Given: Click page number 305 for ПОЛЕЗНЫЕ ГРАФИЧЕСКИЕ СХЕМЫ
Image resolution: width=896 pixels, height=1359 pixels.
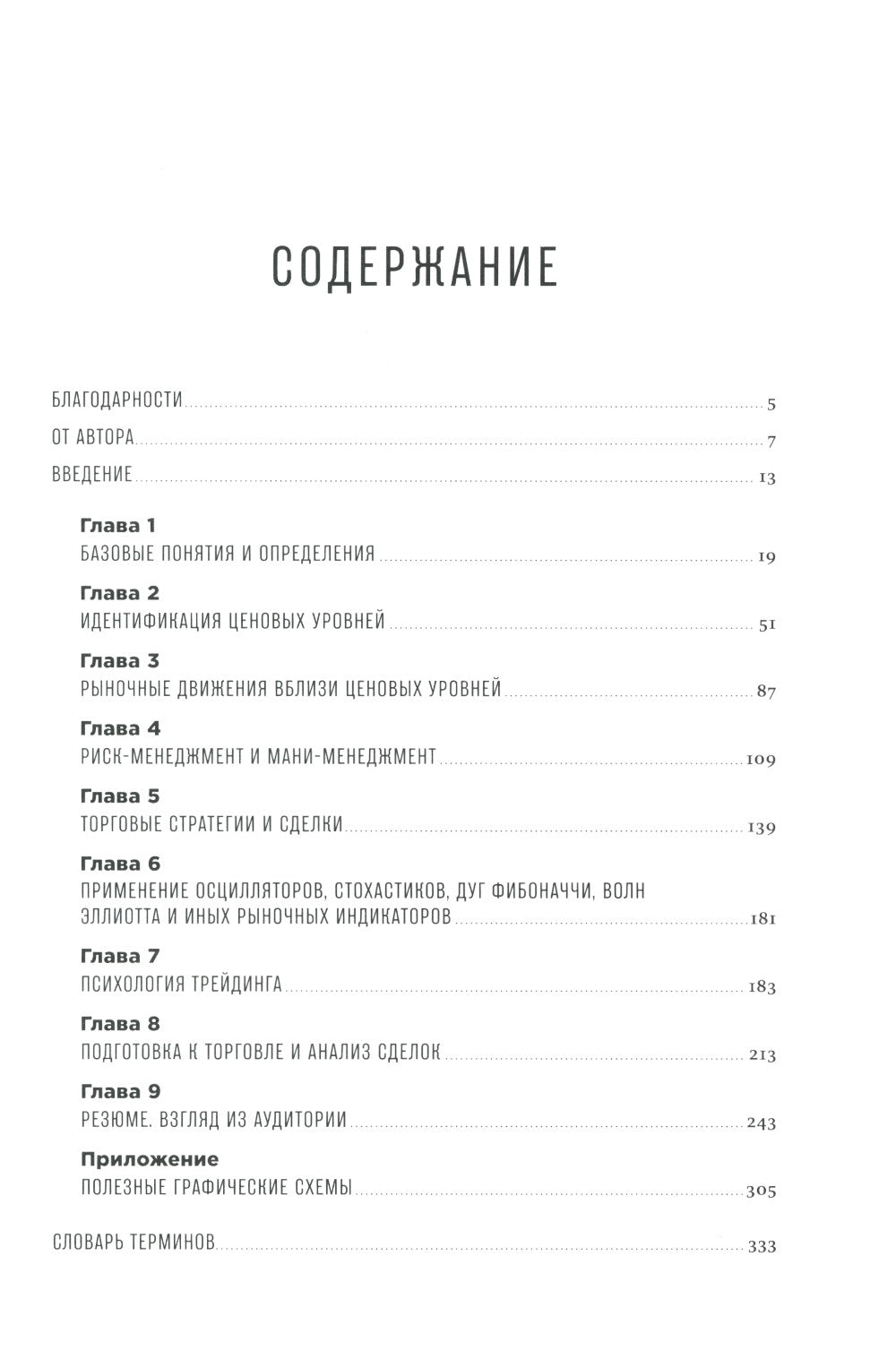Looking at the screenshot, I should point(760,1192).
